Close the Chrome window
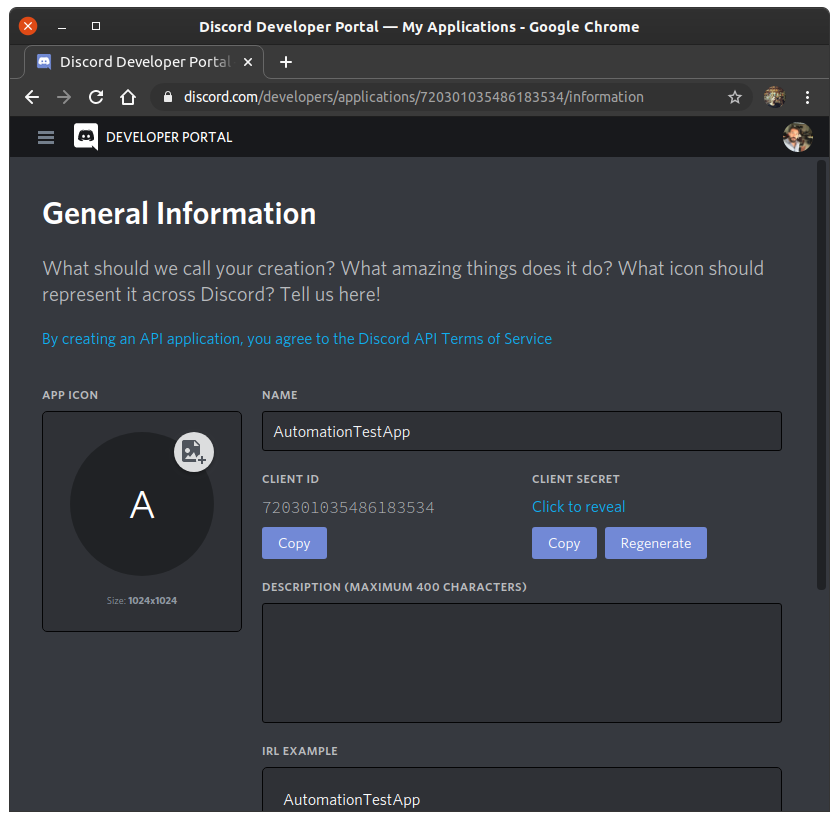The width and height of the screenshot is (839, 821). [x=28, y=26]
